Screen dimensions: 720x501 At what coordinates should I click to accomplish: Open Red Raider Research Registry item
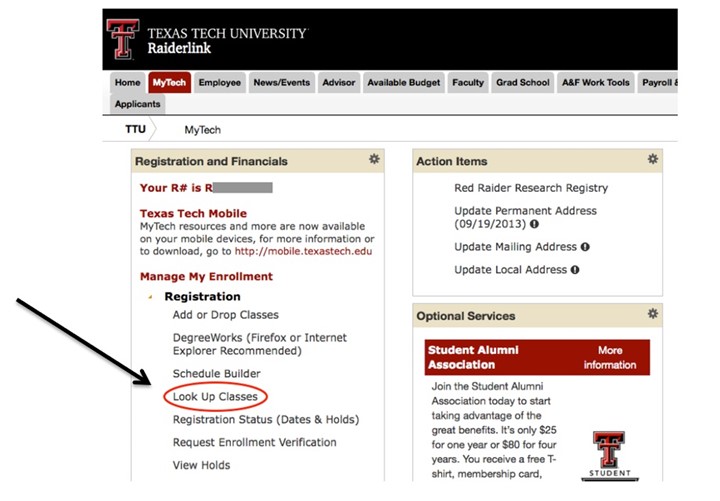530,188
